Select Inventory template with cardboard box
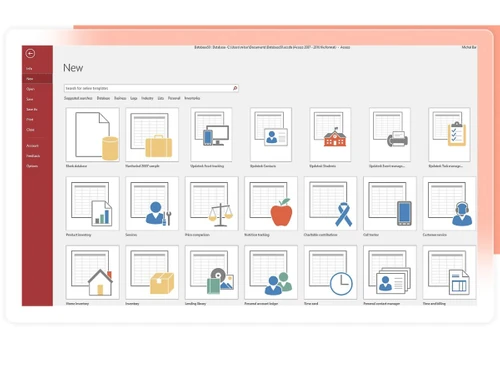The image size is (500, 375). [x=152, y=272]
